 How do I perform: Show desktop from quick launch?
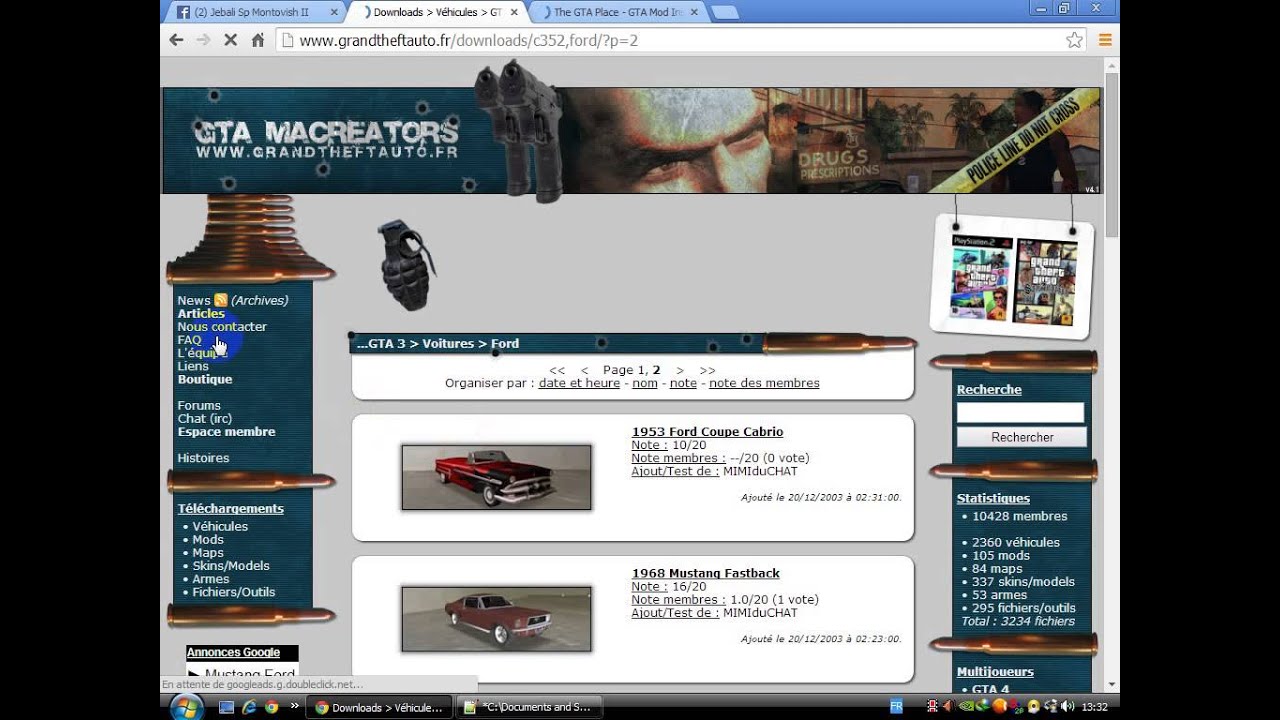(x=227, y=707)
